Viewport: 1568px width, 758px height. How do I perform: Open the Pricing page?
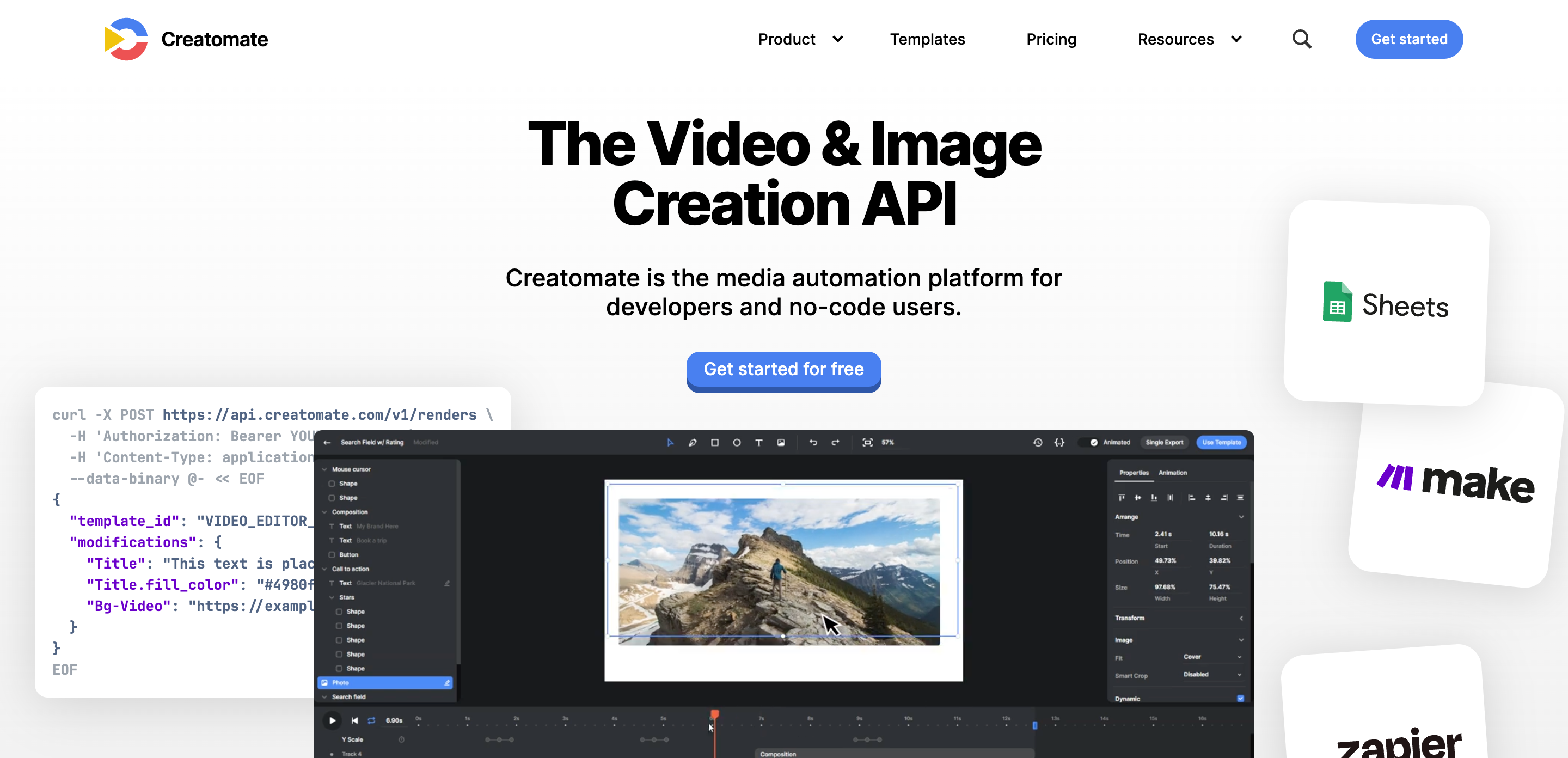tap(1051, 39)
